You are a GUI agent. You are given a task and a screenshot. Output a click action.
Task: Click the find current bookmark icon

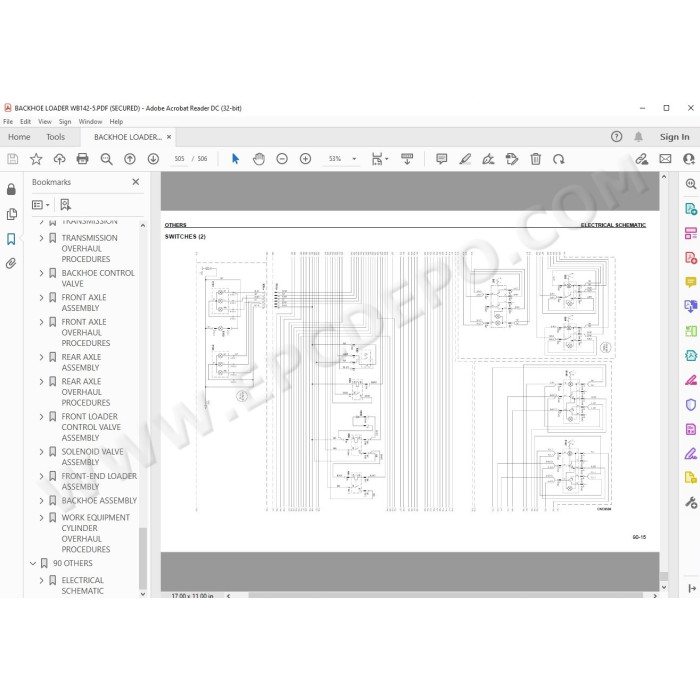(65, 205)
